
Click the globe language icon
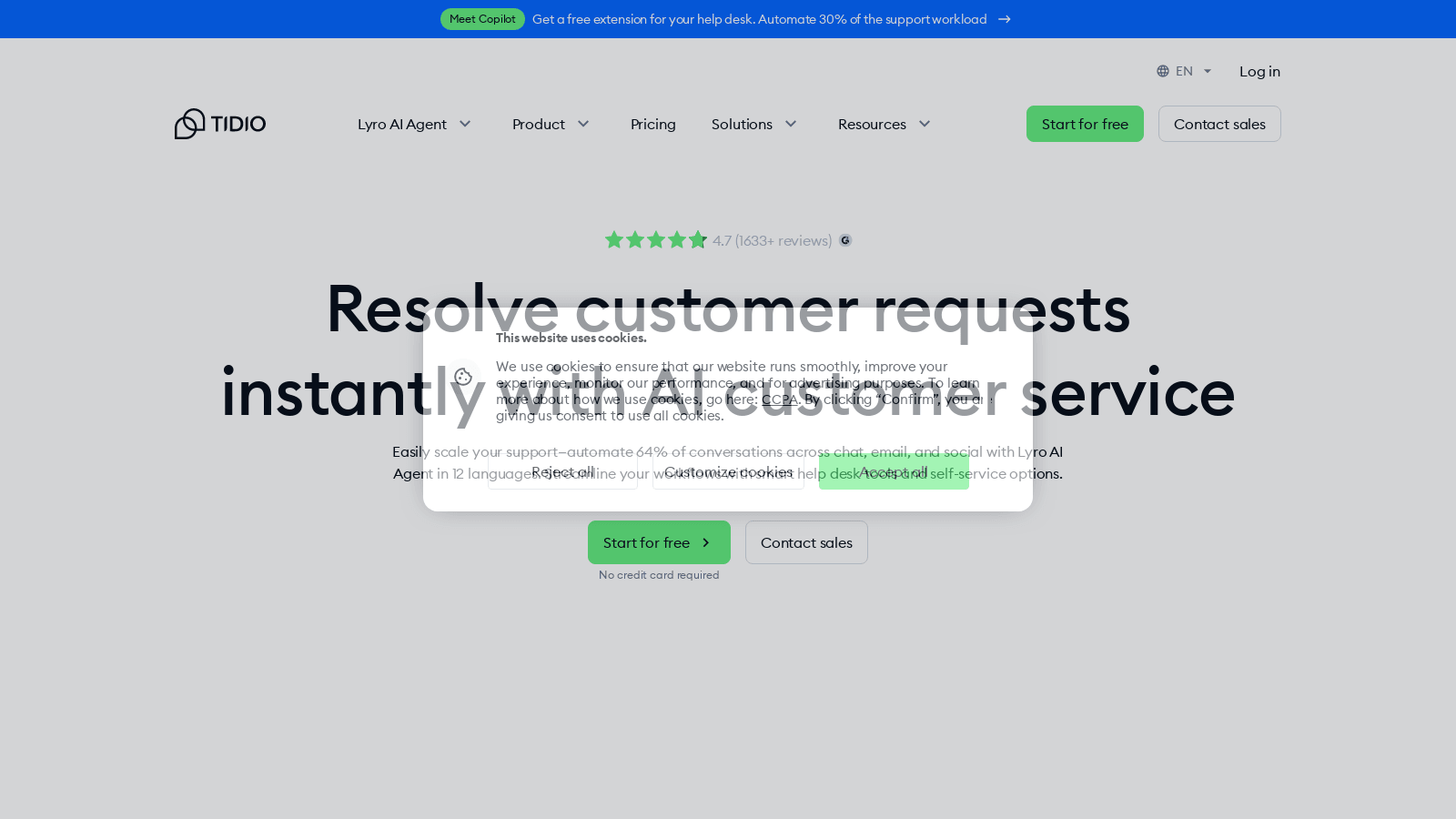[x=1163, y=71]
